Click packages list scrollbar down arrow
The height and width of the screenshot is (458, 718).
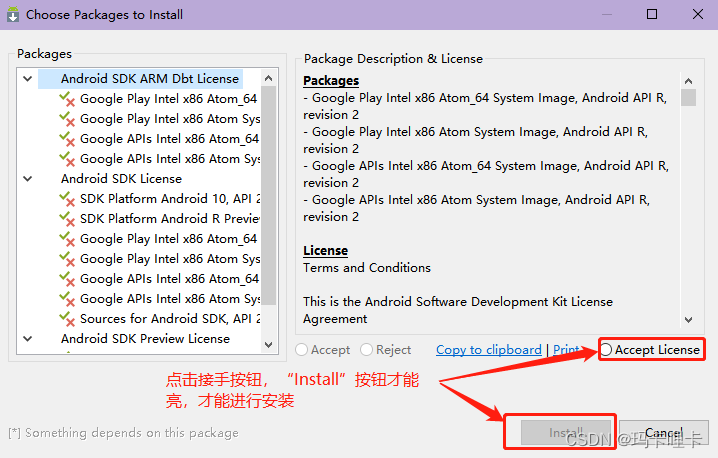point(269,345)
